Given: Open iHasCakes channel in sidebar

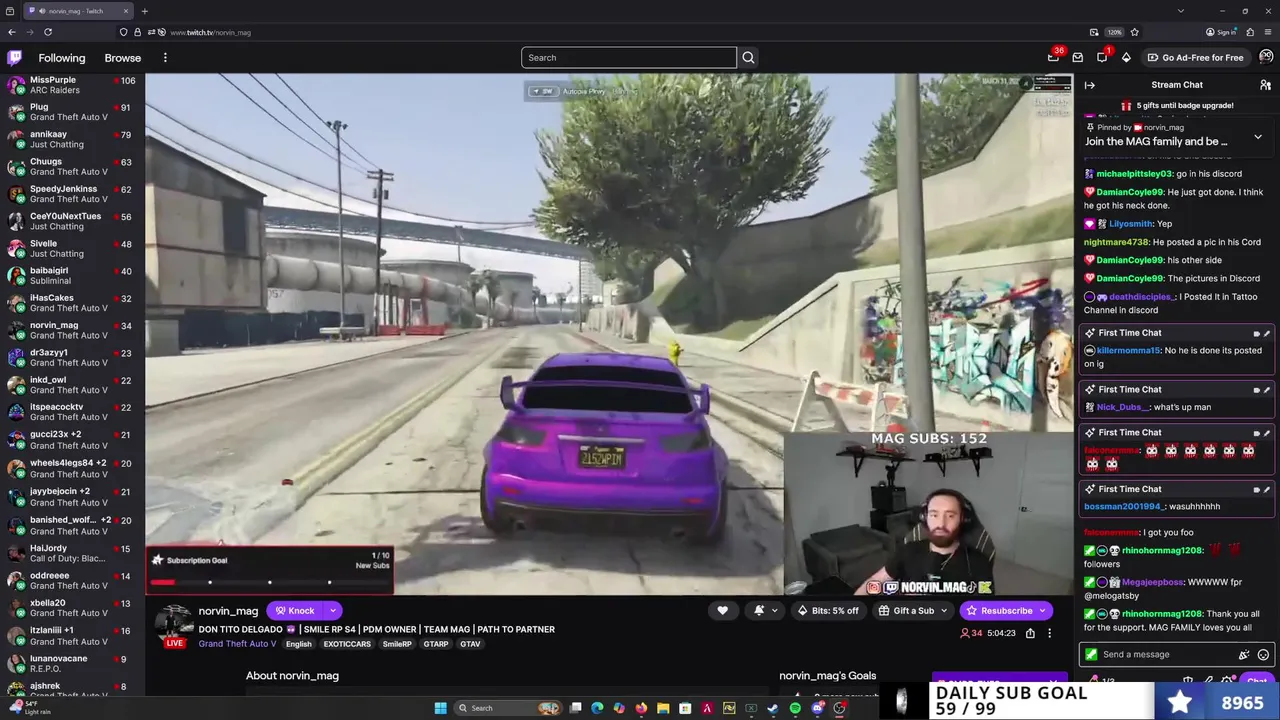Looking at the screenshot, I should (72, 303).
